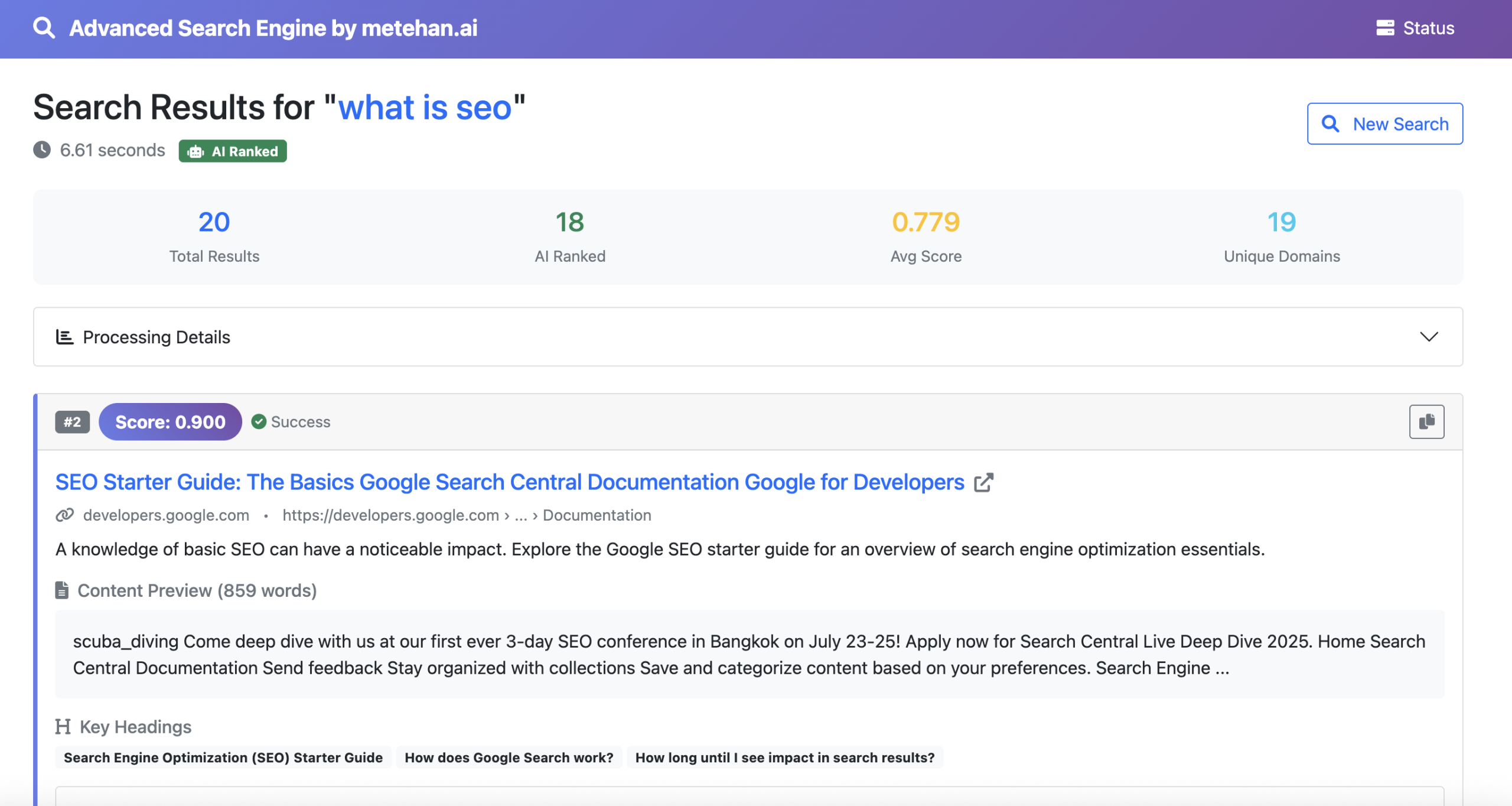1512x806 pixels.
Task: Copy result content using the copy icon
Action: [x=1426, y=421]
